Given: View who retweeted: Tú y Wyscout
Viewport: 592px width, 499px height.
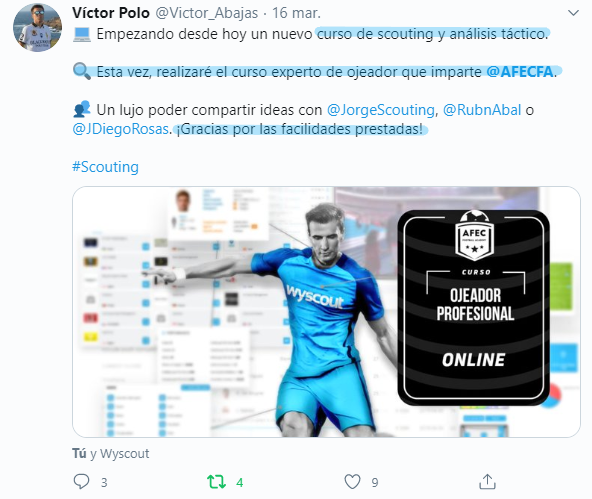Looking at the screenshot, I should click(x=111, y=453).
